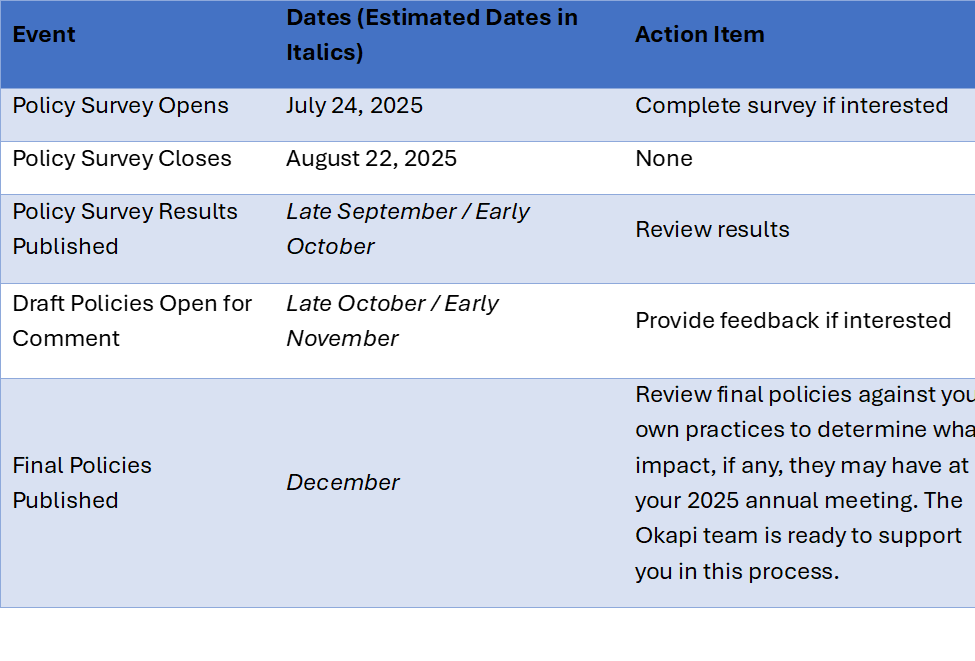Click the black redacted row above 'Final Policies Published'

pyautogui.click(x=487, y=330)
